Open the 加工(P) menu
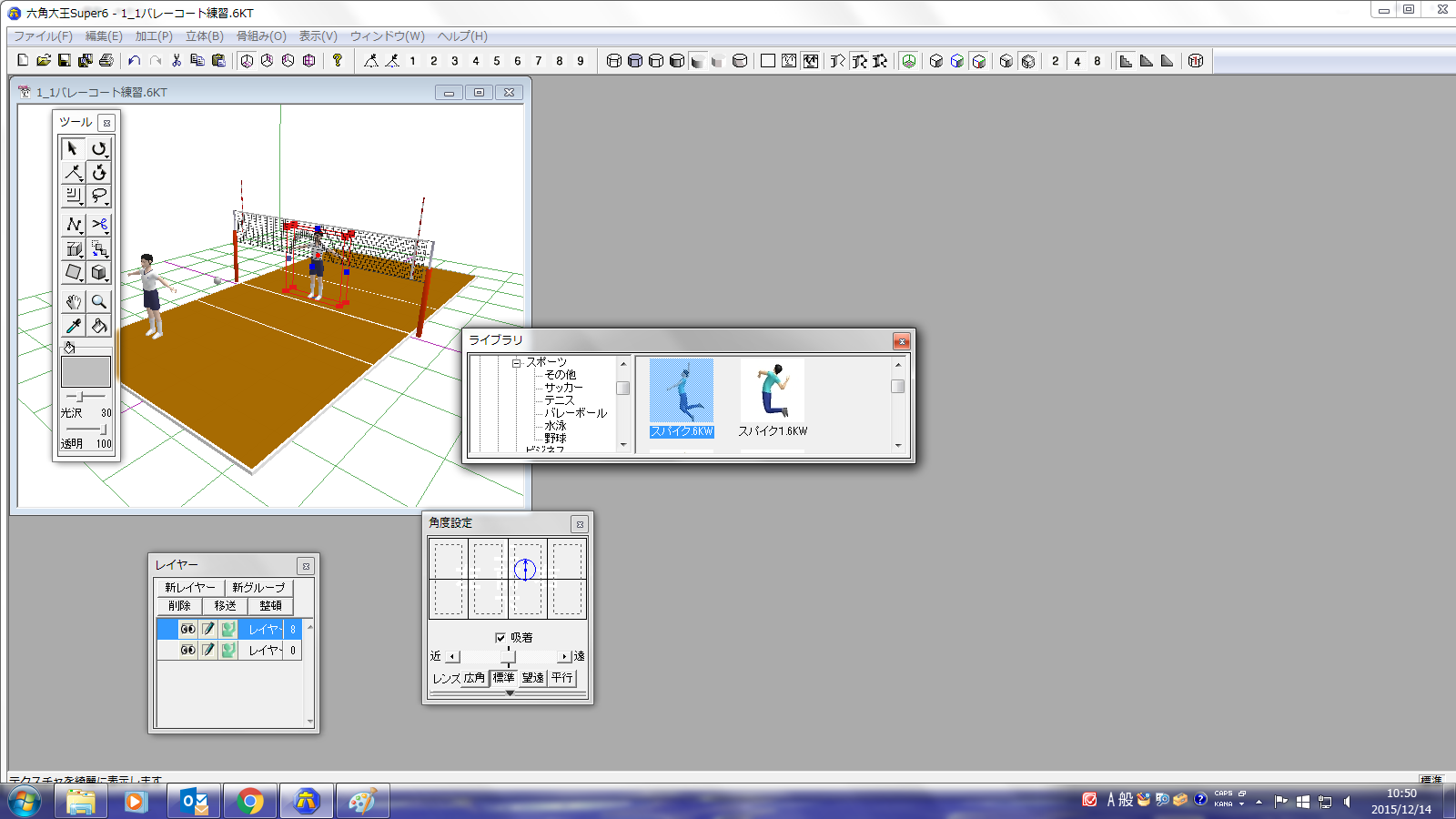 click(154, 36)
